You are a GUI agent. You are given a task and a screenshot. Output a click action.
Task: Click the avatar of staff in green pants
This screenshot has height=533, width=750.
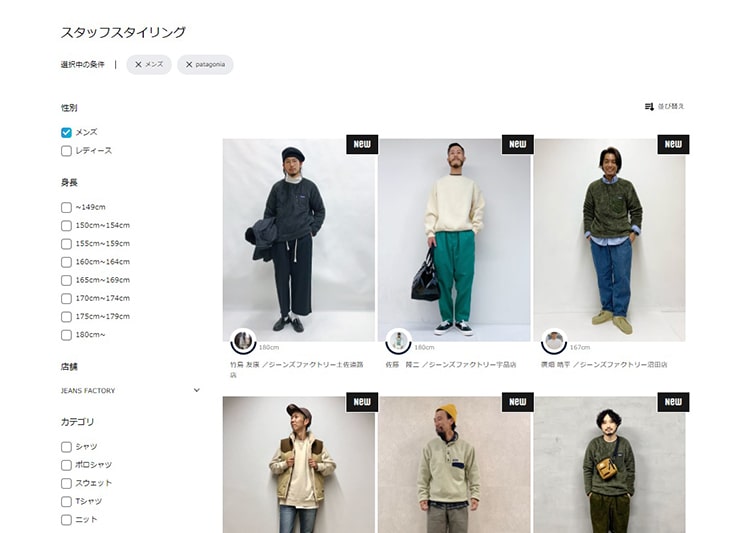[398, 341]
